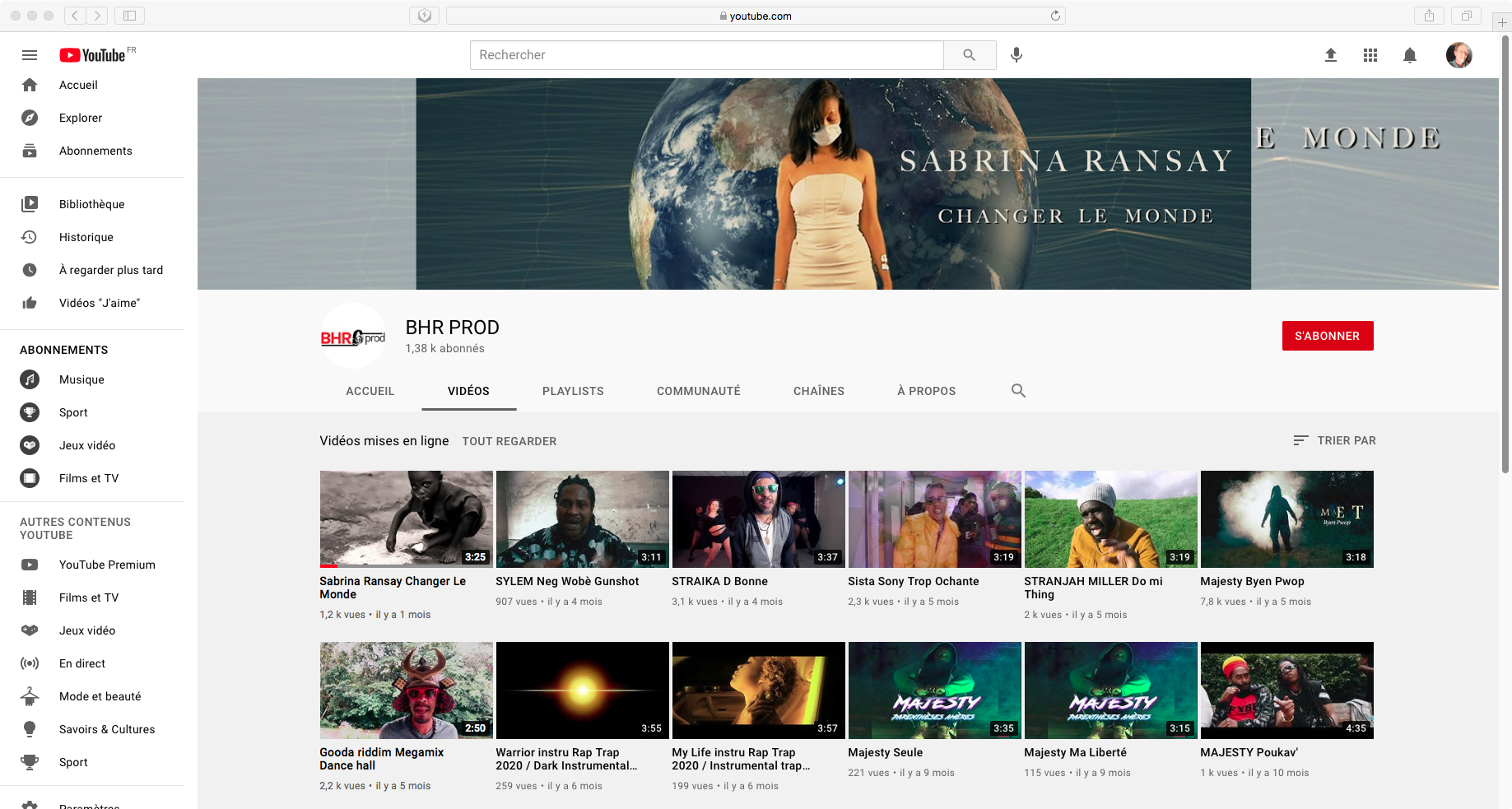
Task: Open the YouTube apps grid
Action: [x=1370, y=55]
